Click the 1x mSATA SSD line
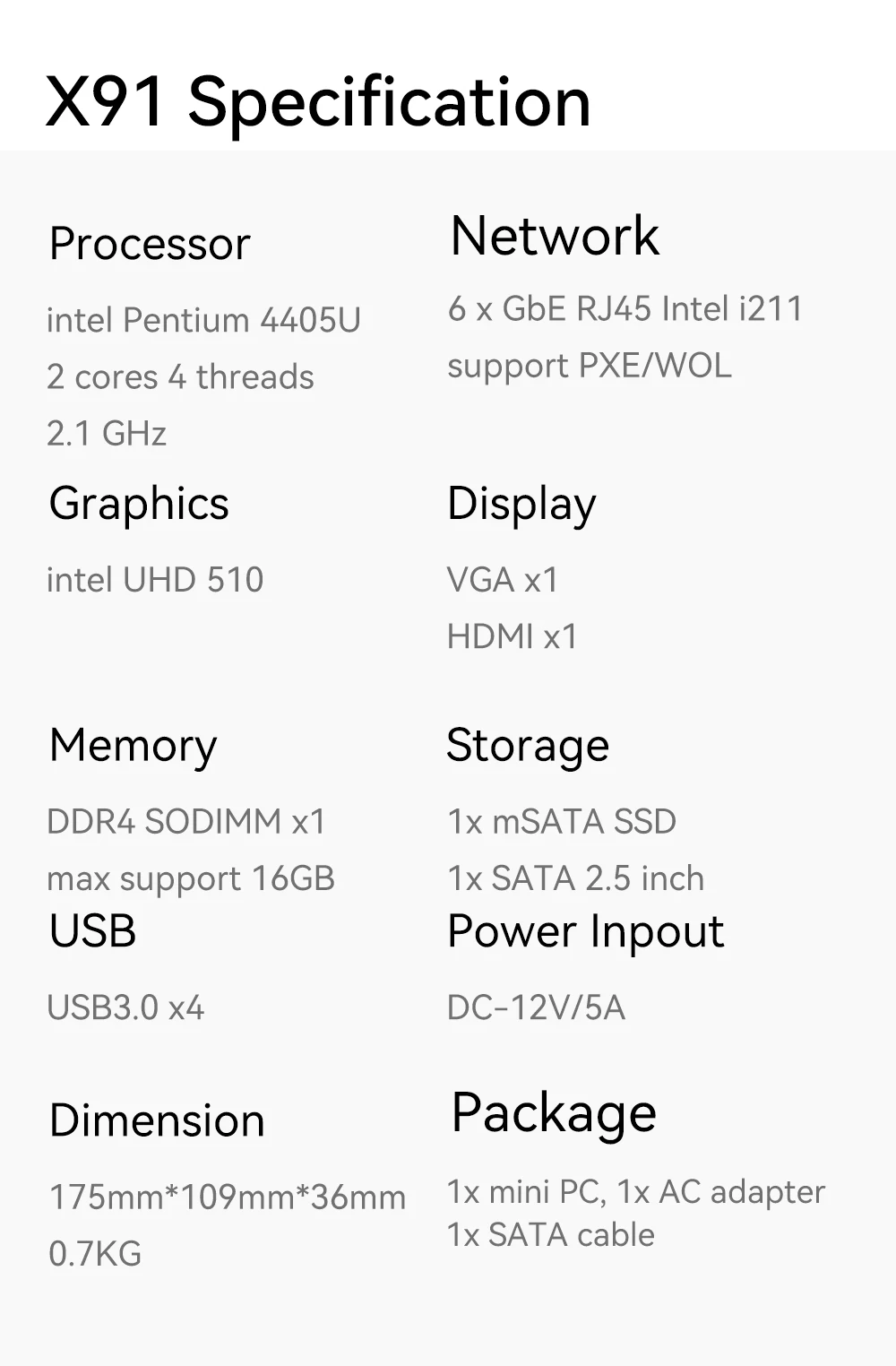896x1366 pixels. [x=562, y=822]
